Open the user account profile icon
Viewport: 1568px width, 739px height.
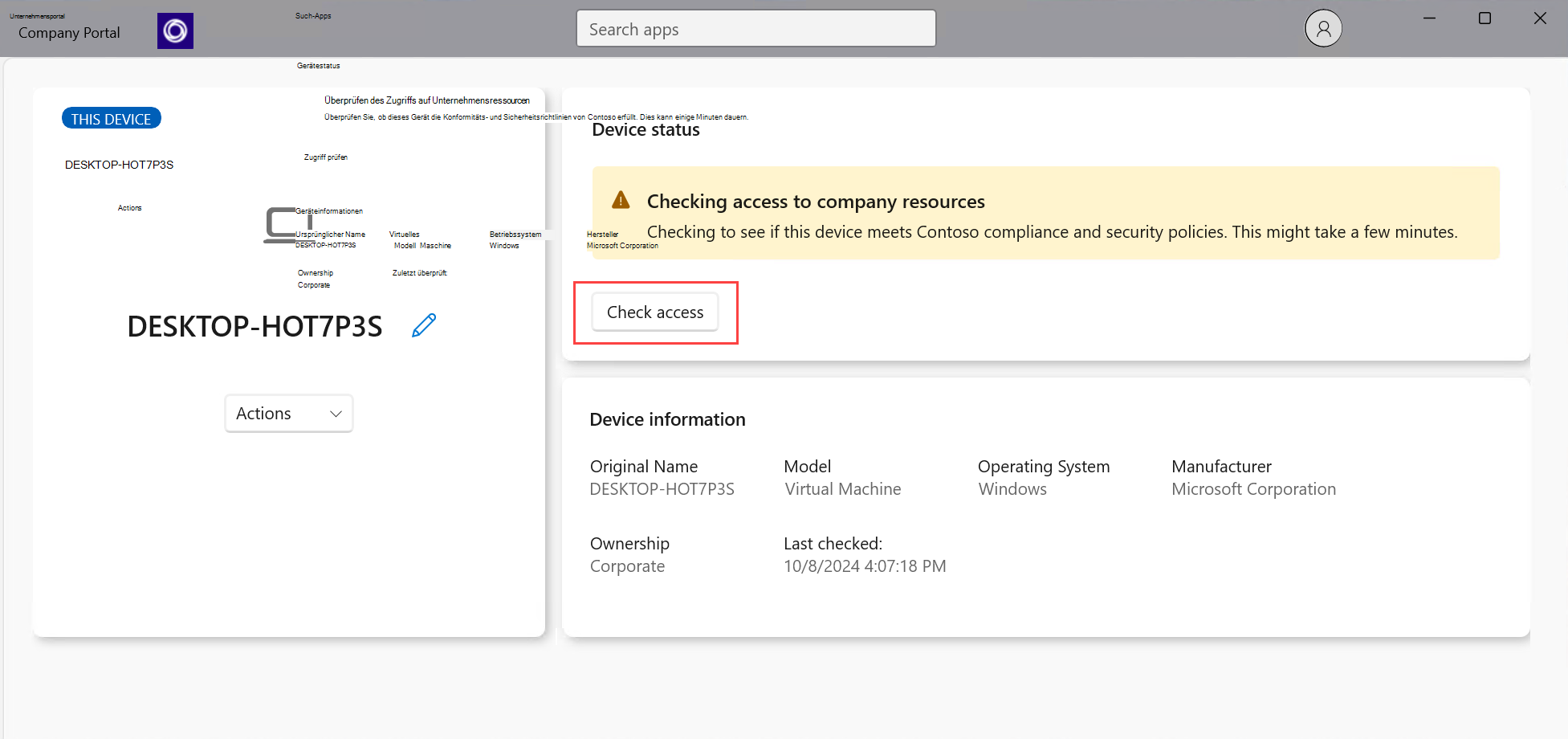[1323, 29]
